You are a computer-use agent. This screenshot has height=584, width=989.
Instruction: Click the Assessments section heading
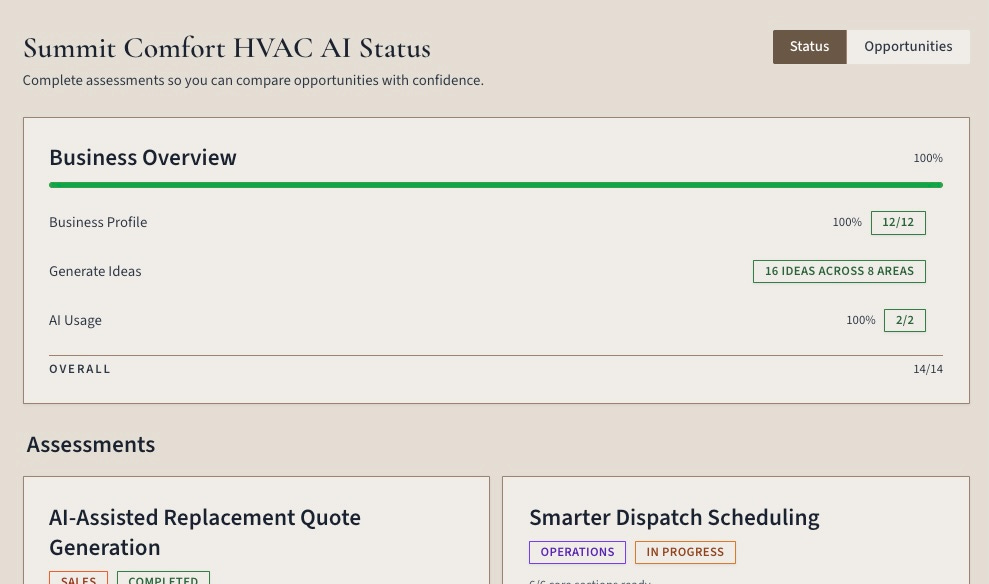pos(91,445)
